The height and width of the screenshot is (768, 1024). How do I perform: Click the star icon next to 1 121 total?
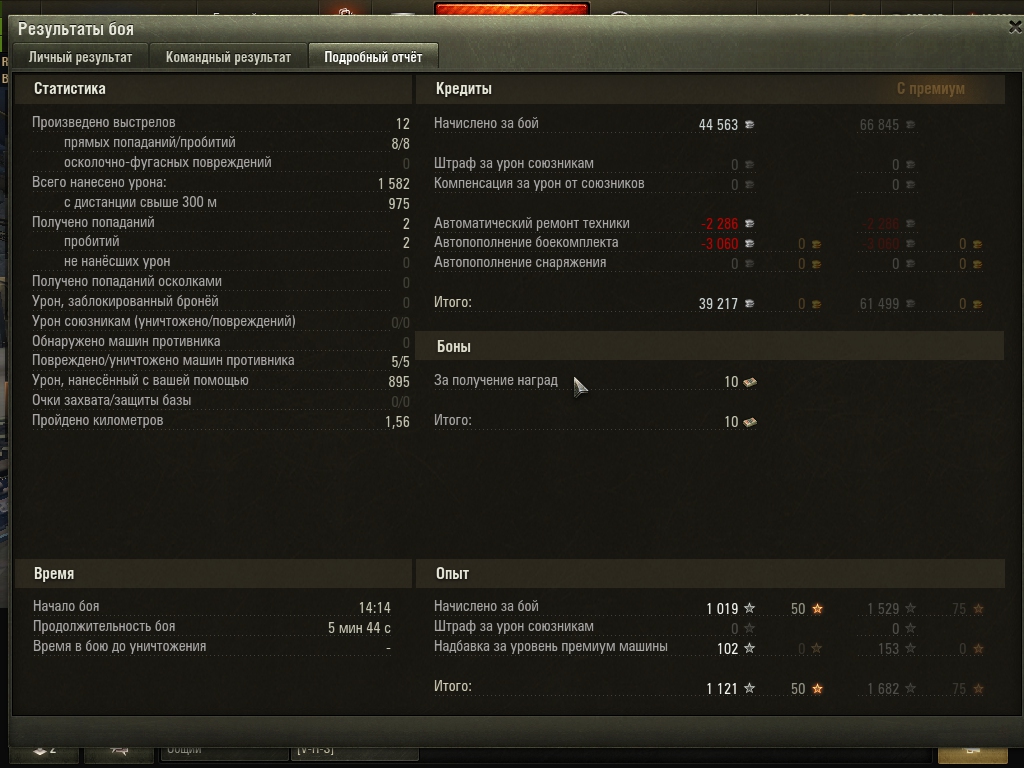[x=750, y=688]
